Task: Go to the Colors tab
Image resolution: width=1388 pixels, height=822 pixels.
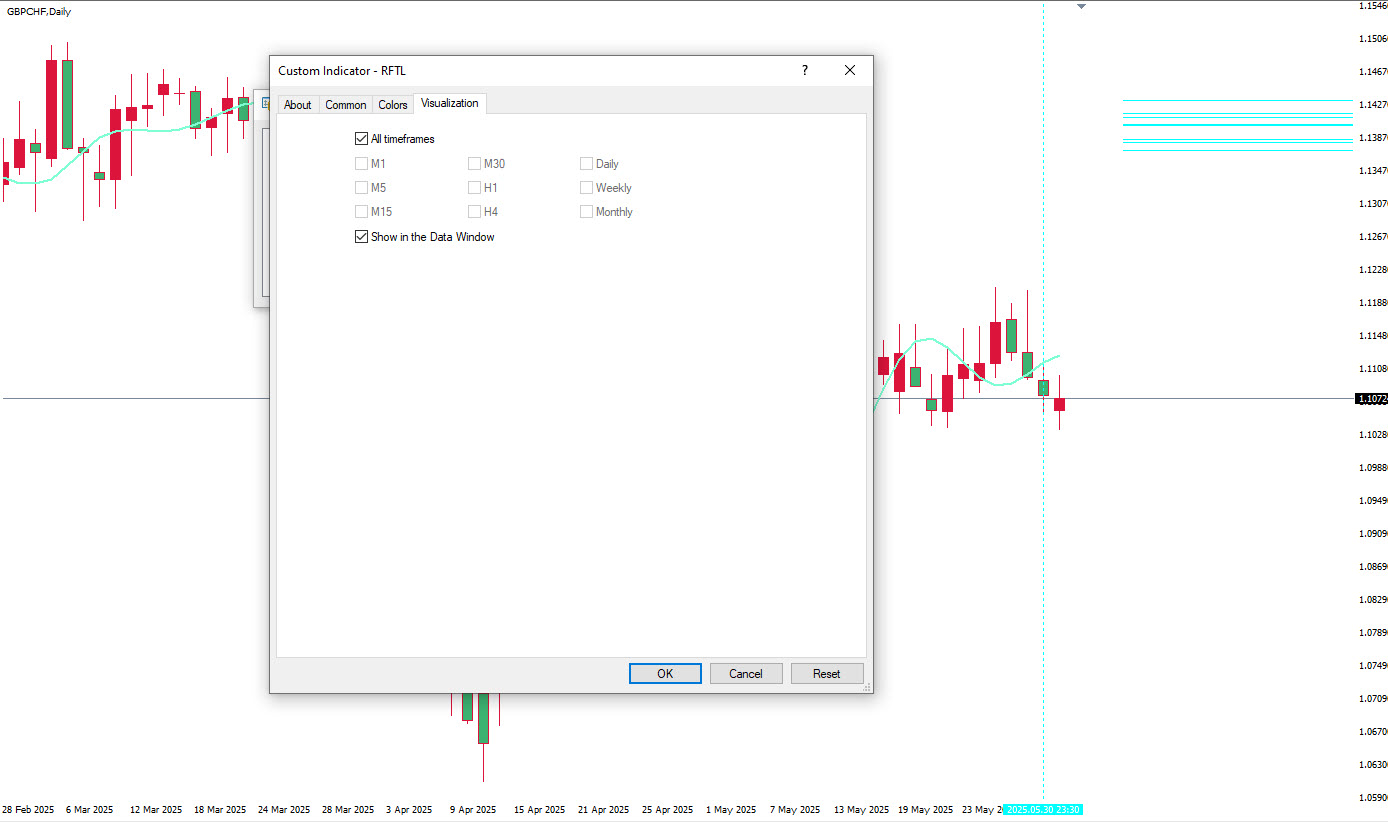Action: pyautogui.click(x=393, y=105)
